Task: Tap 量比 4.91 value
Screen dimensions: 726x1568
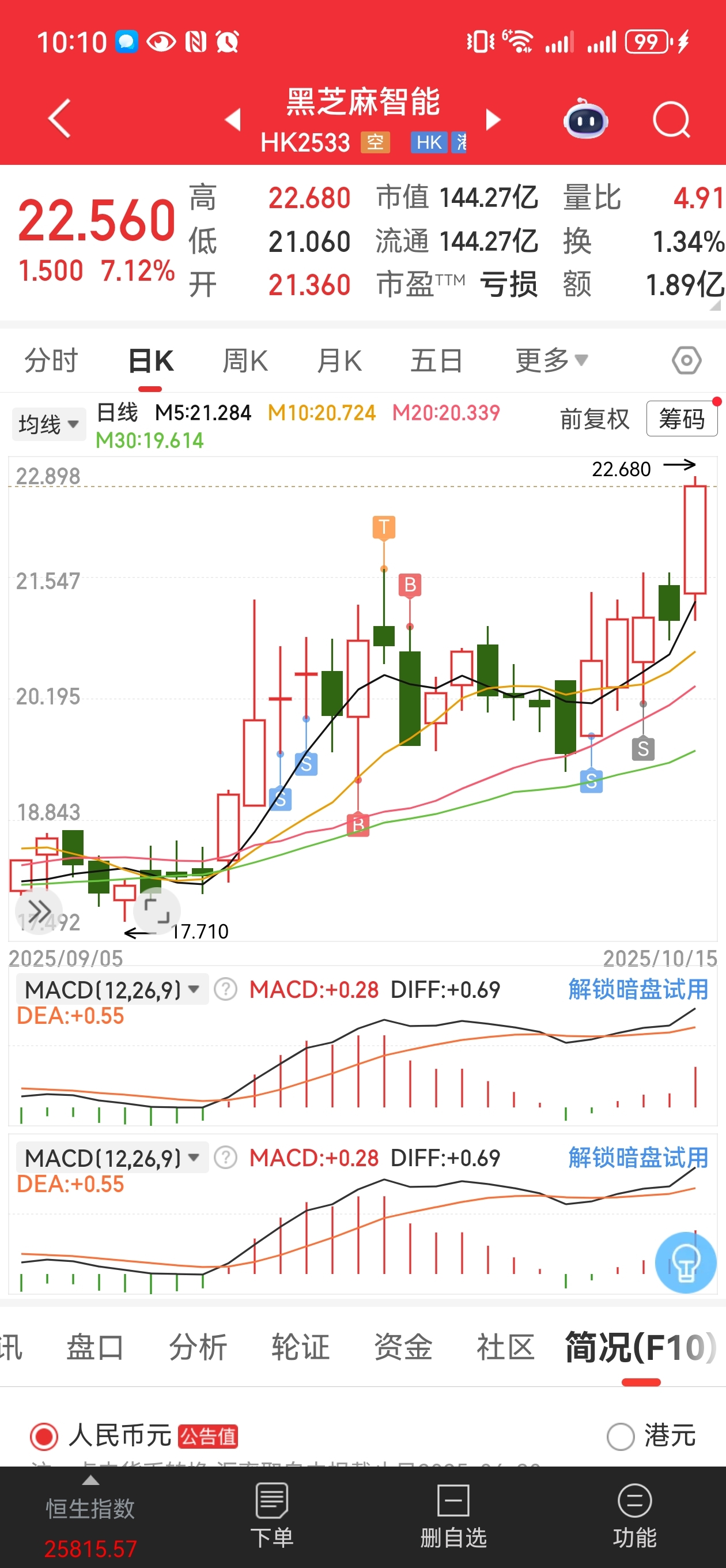Action: (x=698, y=198)
